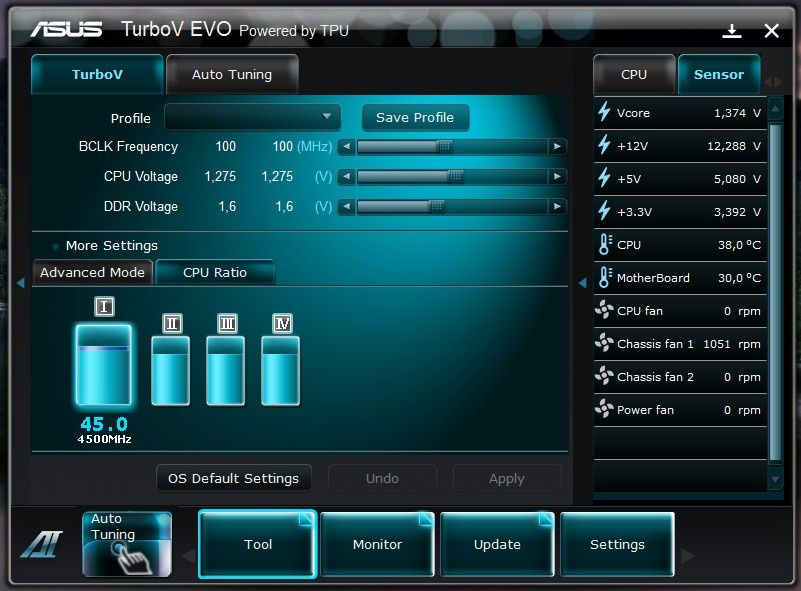This screenshot has width=801, height=591.
Task: Show previous bottom menu items arrow
Action: click(189, 556)
